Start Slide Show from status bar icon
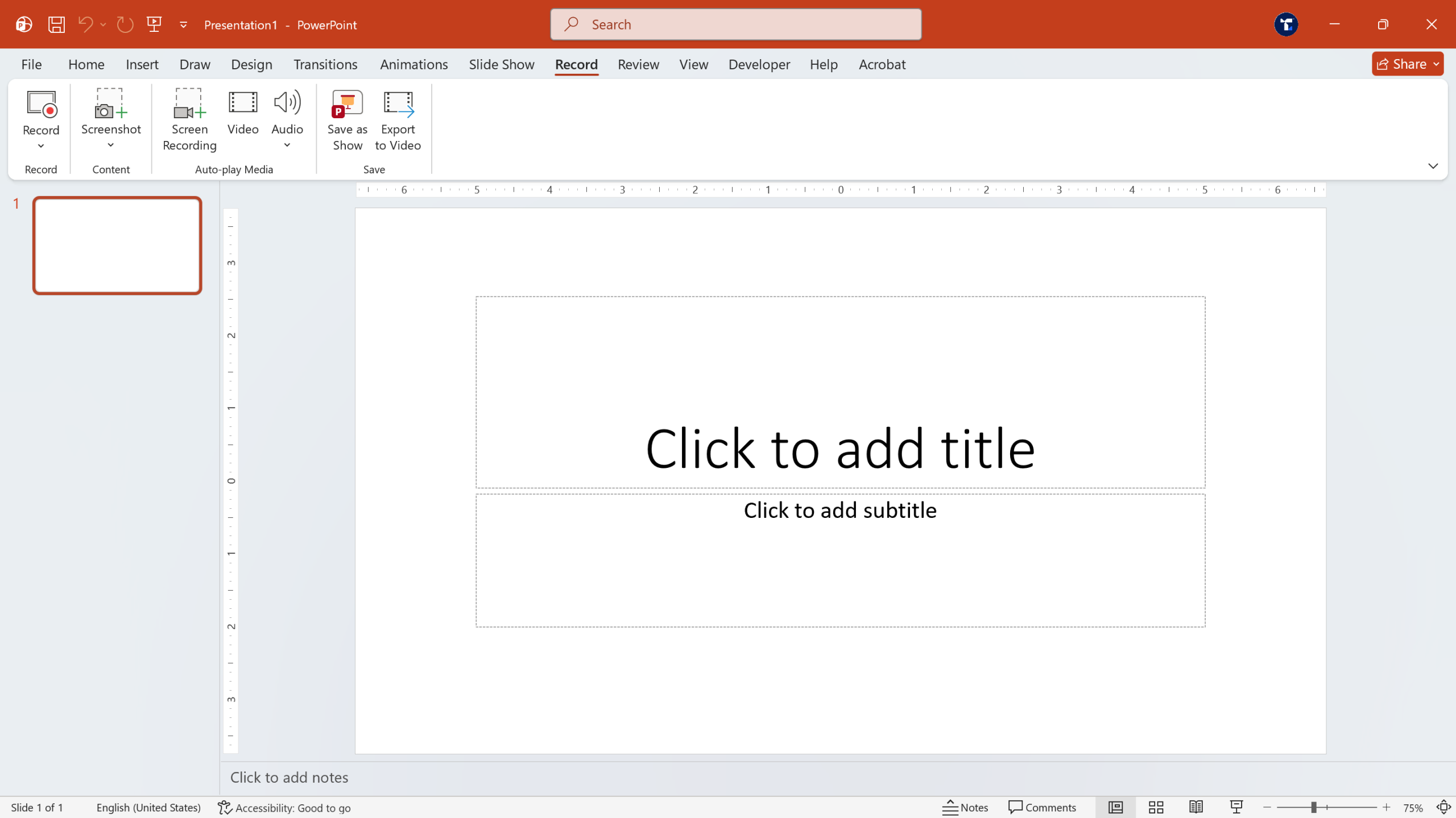The width and height of the screenshot is (1456, 818). pos(1236,807)
